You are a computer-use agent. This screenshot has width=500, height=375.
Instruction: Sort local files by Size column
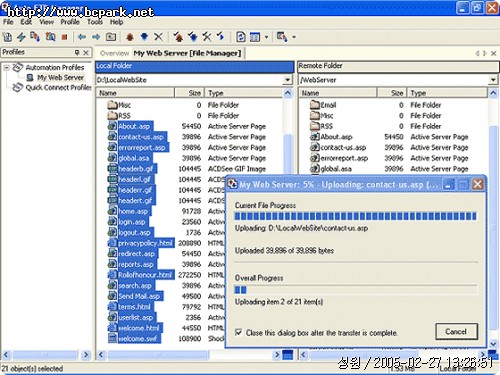pyautogui.click(x=189, y=93)
